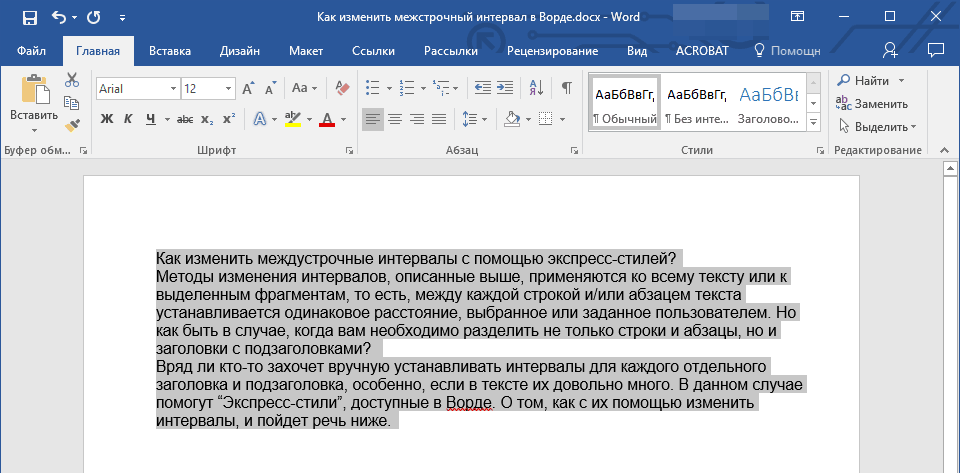
Task: Toggle show paragraph marks (¶)
Action: coord(566,88)
